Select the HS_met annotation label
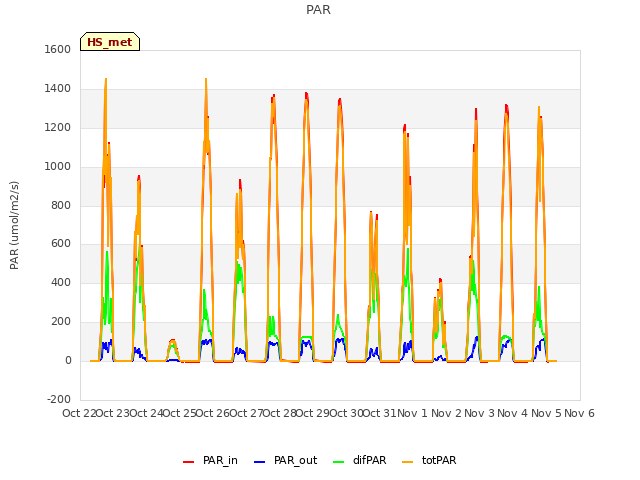640x480 pixels. 110,42
